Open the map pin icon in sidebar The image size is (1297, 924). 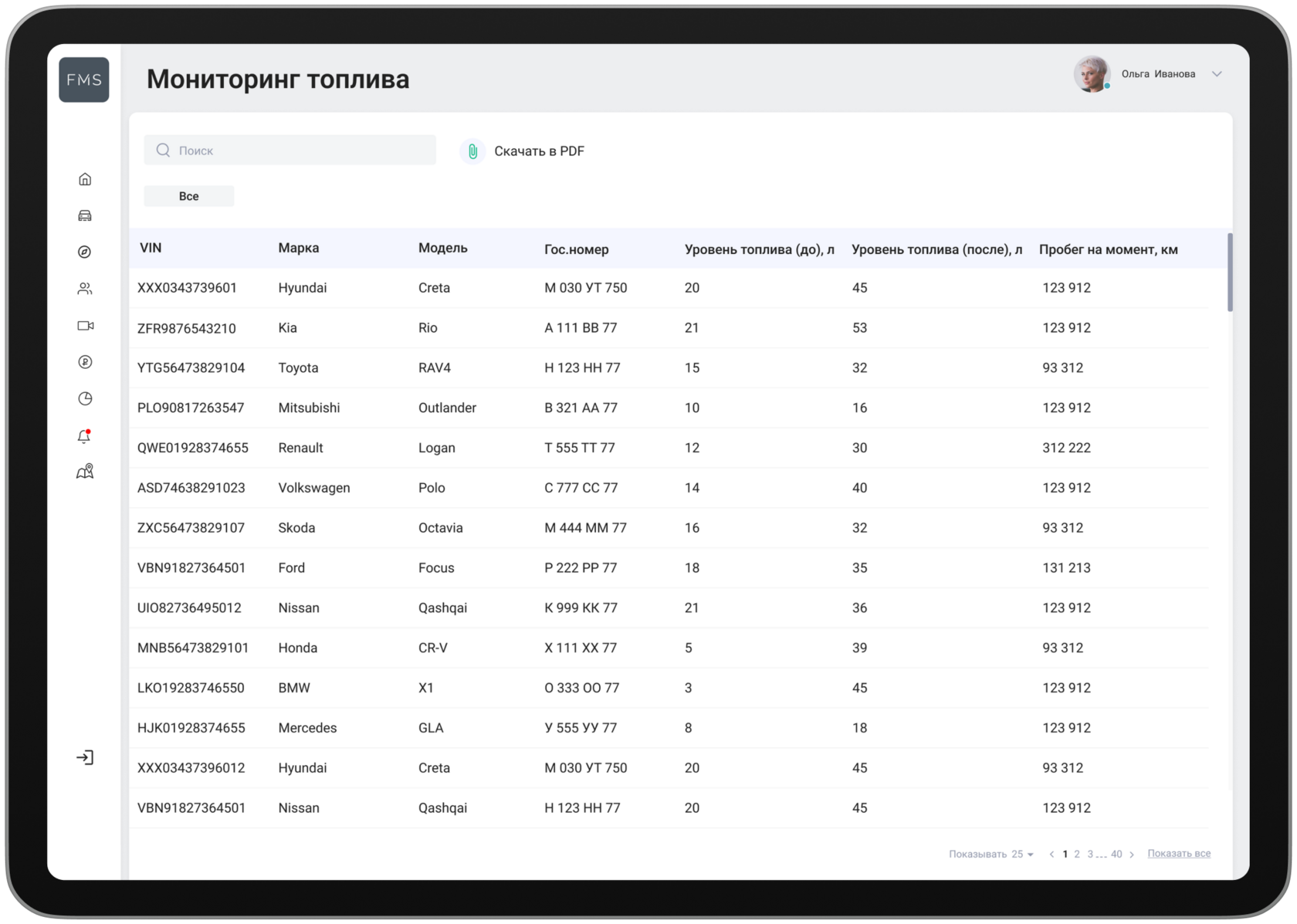(x=85, y=472)
